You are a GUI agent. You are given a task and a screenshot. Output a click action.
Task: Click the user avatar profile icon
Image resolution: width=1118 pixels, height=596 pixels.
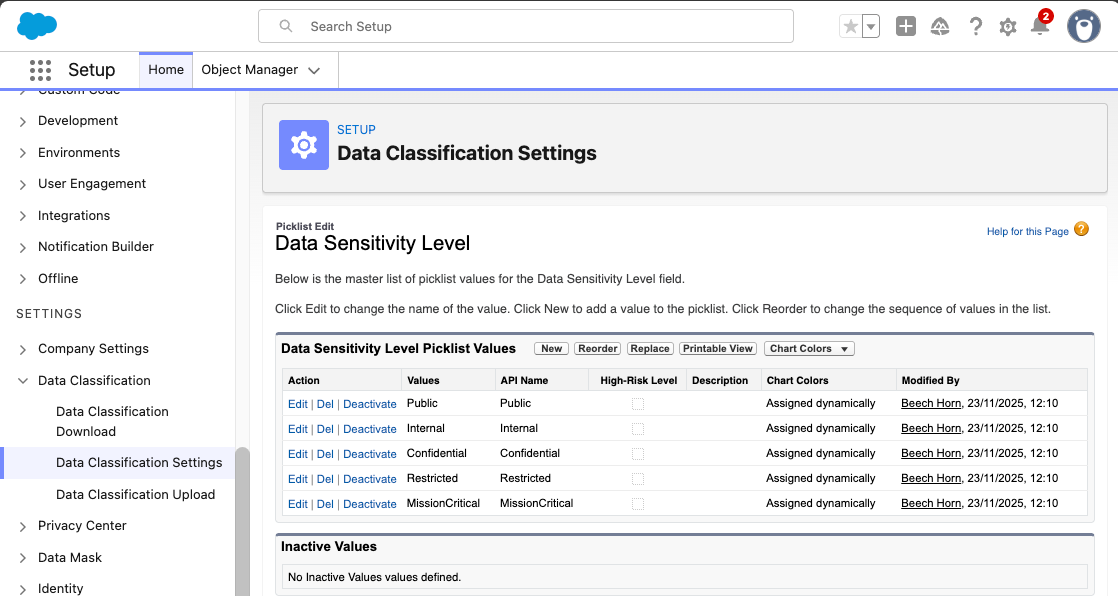coord(1083,26)
